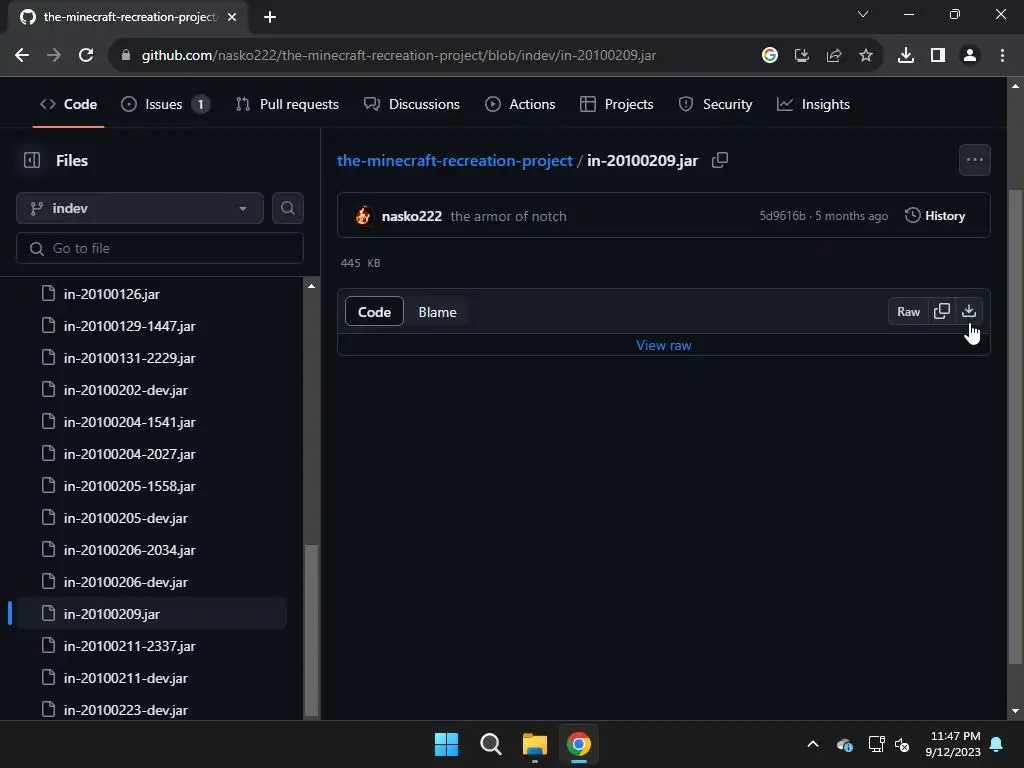Expand Chrome tab search chevron
1024x768 pixels.
click(x=863, y=14)
